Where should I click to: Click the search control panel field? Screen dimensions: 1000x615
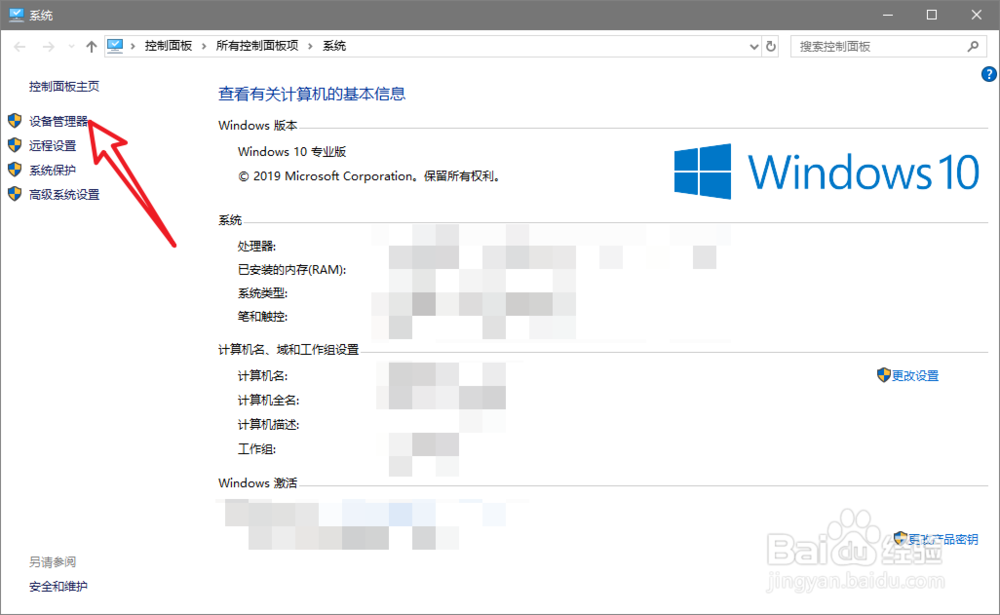888,47
